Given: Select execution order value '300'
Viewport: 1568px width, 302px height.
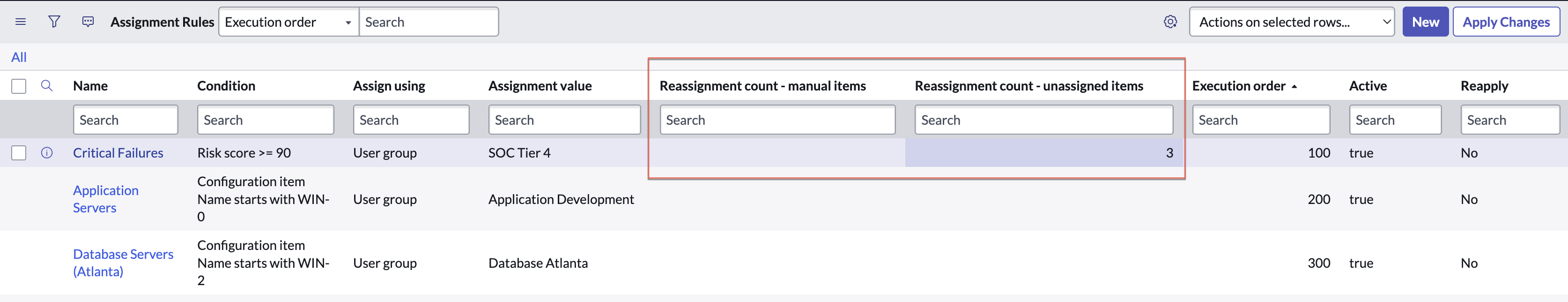Looking at the screenshot, I should [1318, 263].
